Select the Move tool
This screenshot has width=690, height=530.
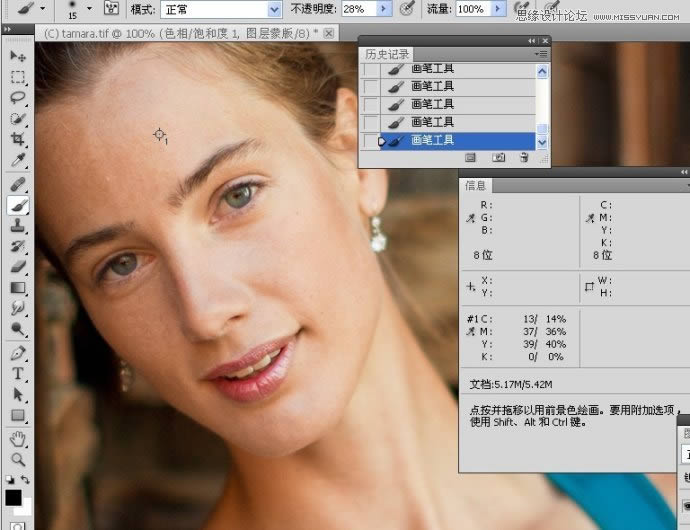(18, 56)
